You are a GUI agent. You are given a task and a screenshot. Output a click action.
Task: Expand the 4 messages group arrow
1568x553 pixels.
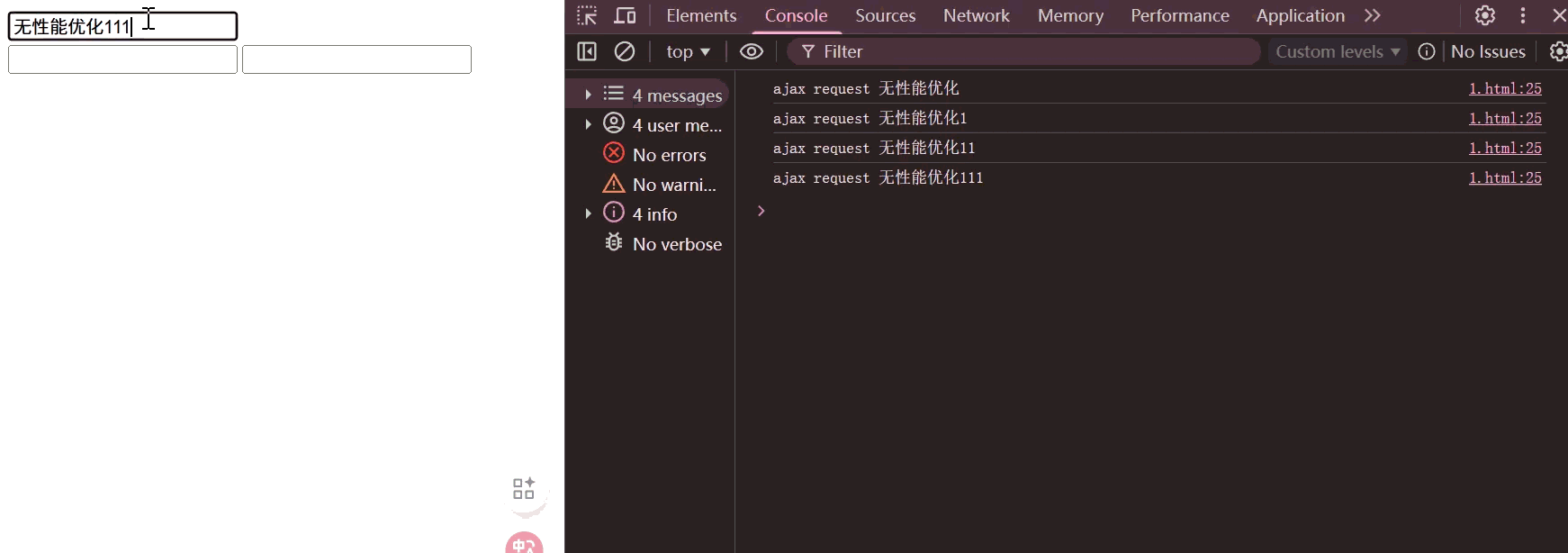[588, 95]
